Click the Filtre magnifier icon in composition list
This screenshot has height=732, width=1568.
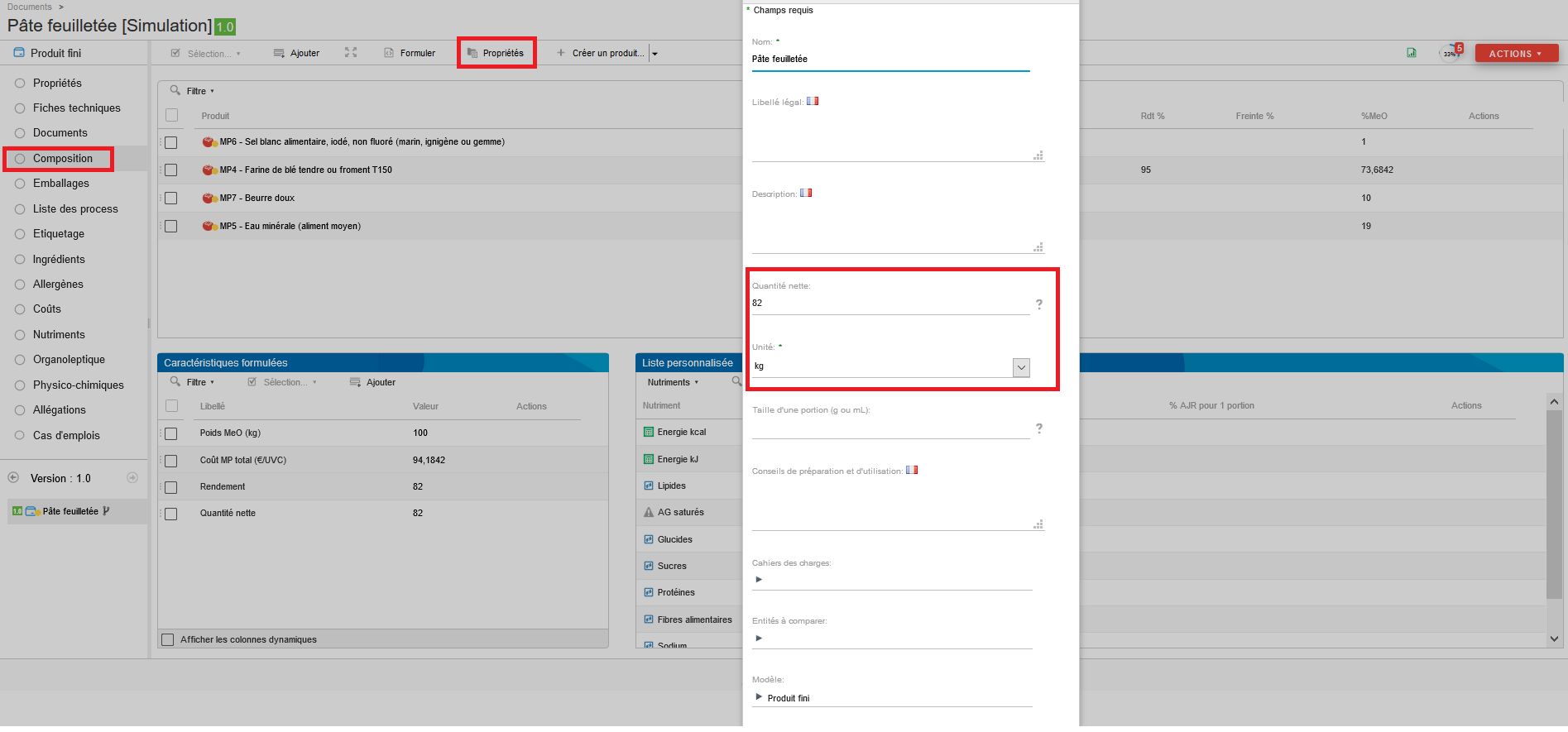[175, 90]
